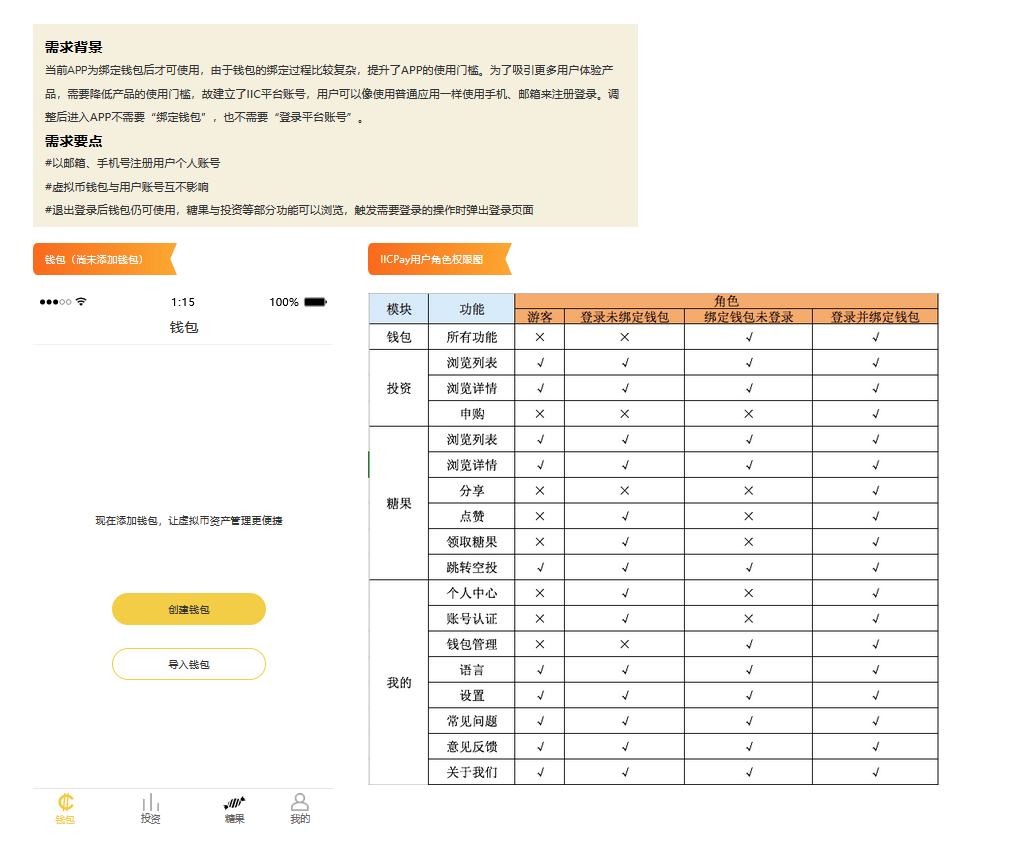Click the signal strength dots
This screenshot has width=1014, height=852.
[55, 302]
